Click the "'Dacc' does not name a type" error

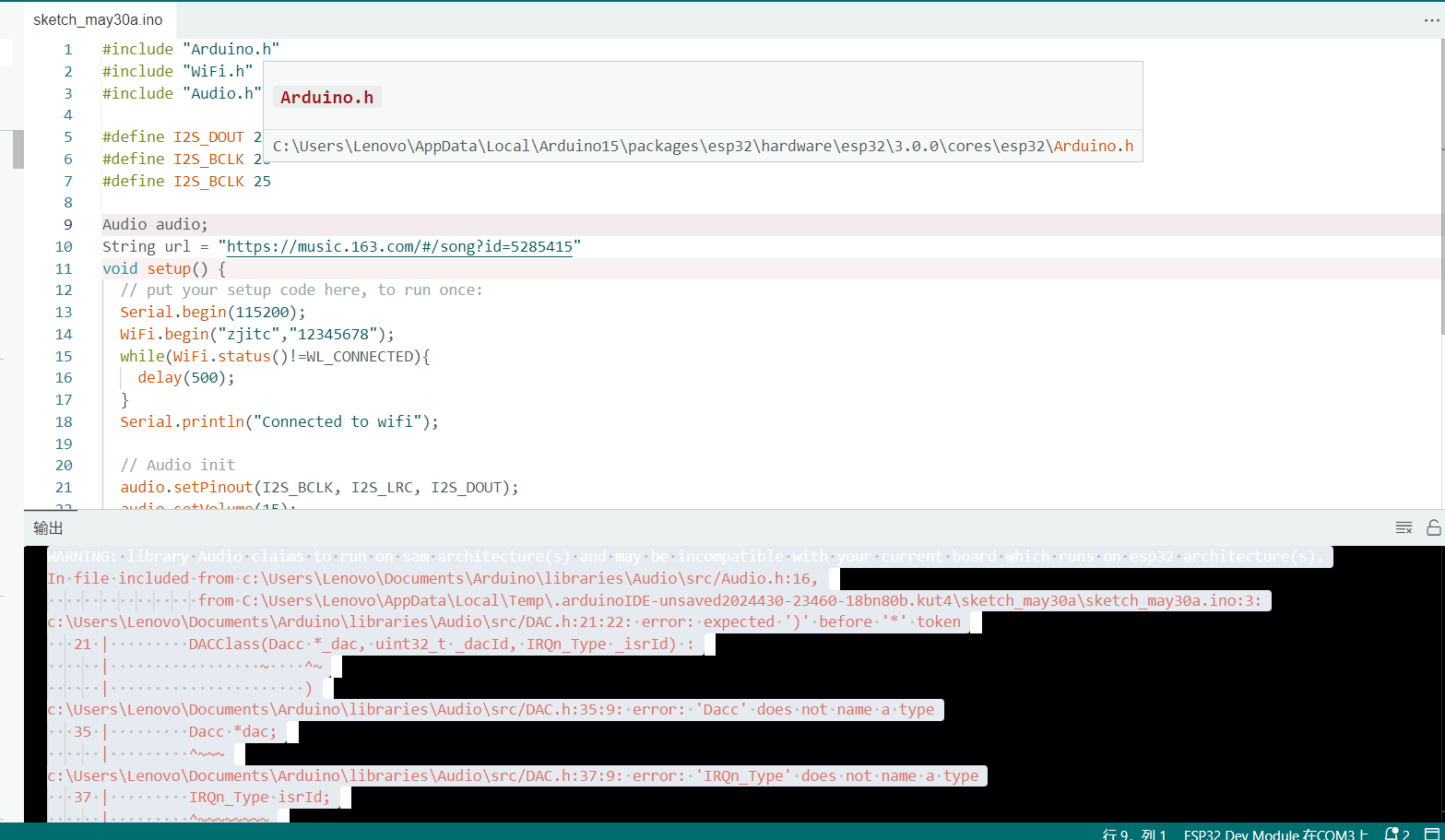(491, 709)
